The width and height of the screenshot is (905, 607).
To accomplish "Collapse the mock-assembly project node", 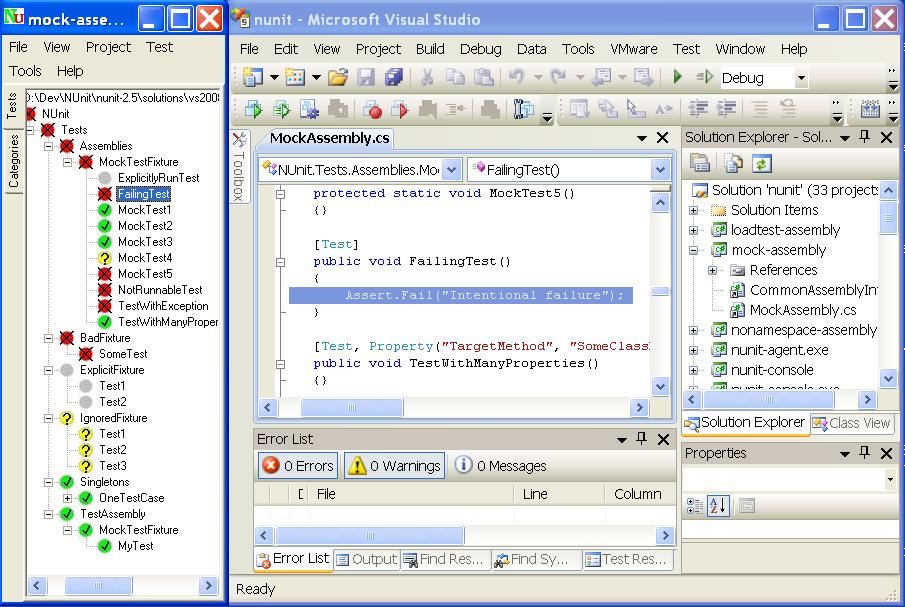I will (x=693, y=250).
